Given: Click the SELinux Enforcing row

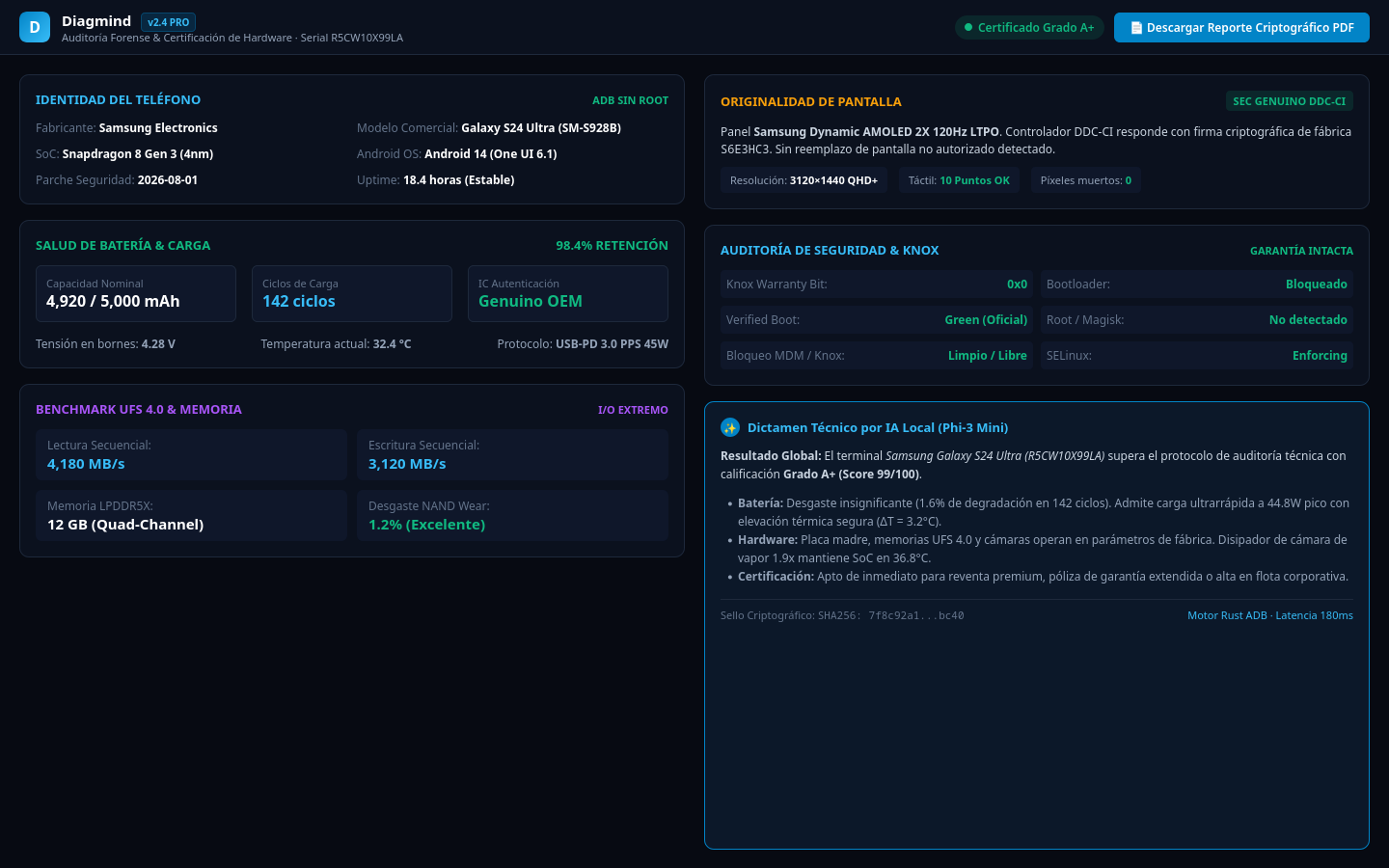Looking at the screenshot, I should (x=1197, y=356).
